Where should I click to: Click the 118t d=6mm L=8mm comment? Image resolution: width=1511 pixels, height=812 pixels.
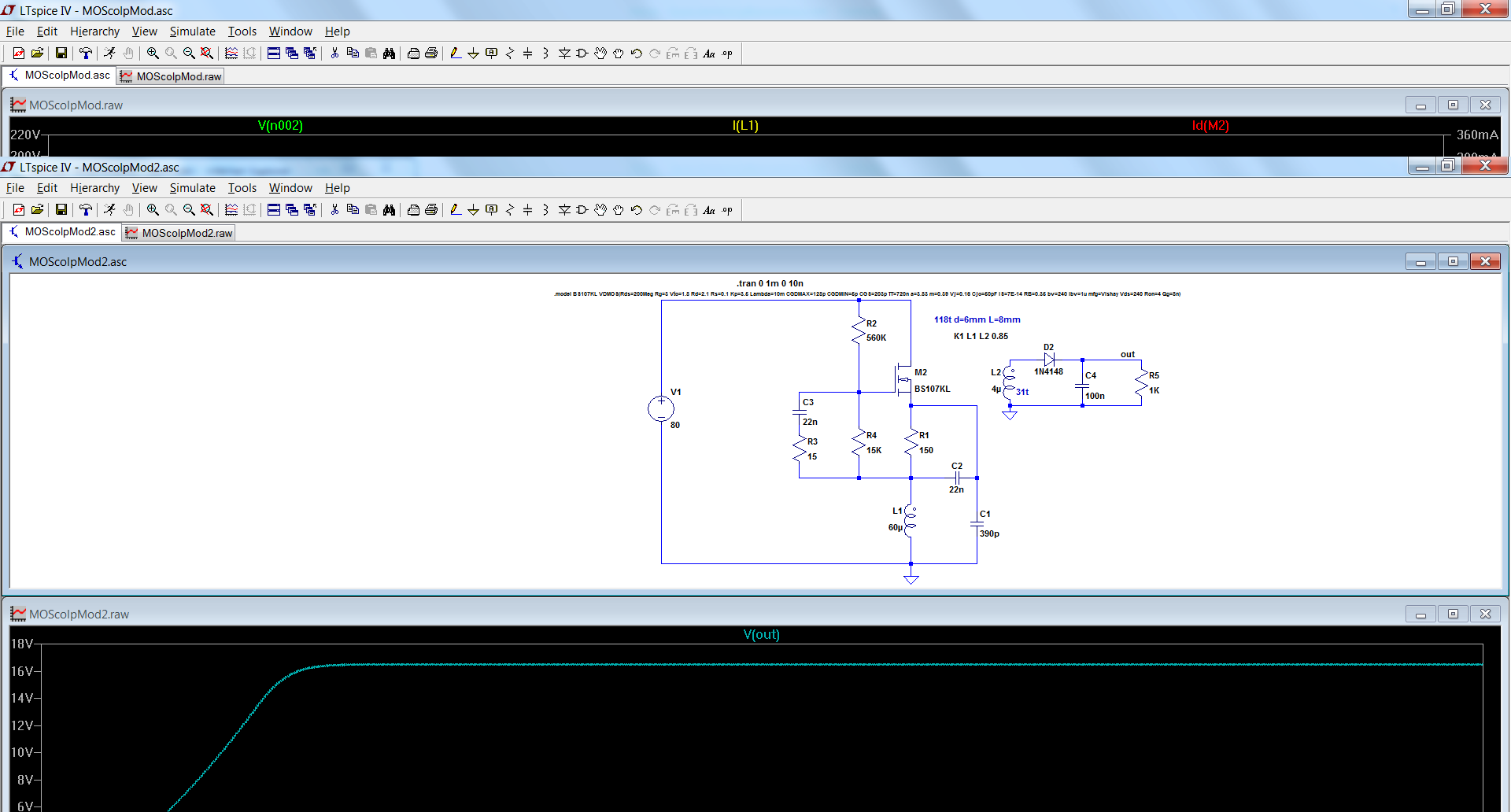[x=977, y=319]
